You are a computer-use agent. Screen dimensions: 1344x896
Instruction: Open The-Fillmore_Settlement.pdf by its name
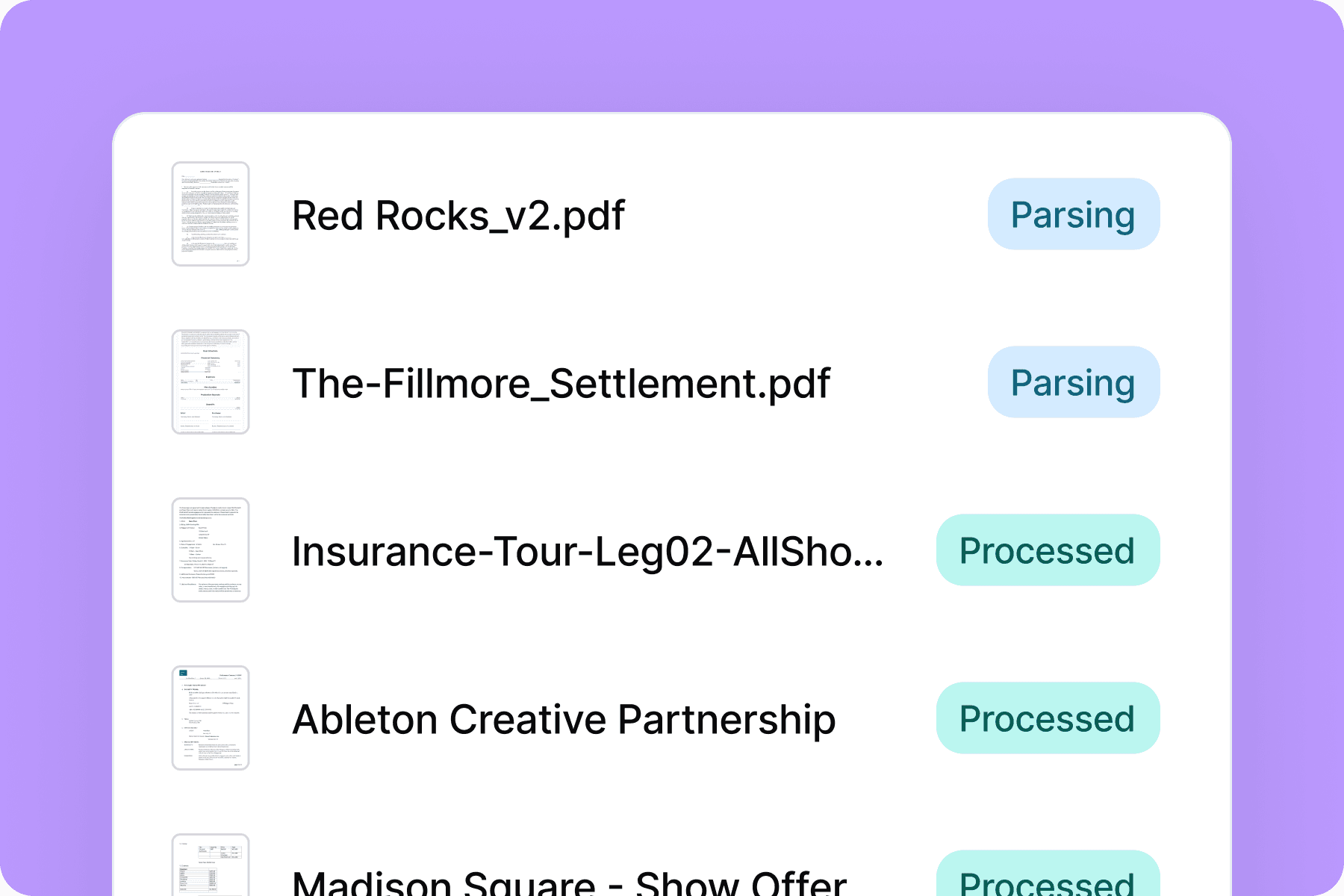coord(561,384)
